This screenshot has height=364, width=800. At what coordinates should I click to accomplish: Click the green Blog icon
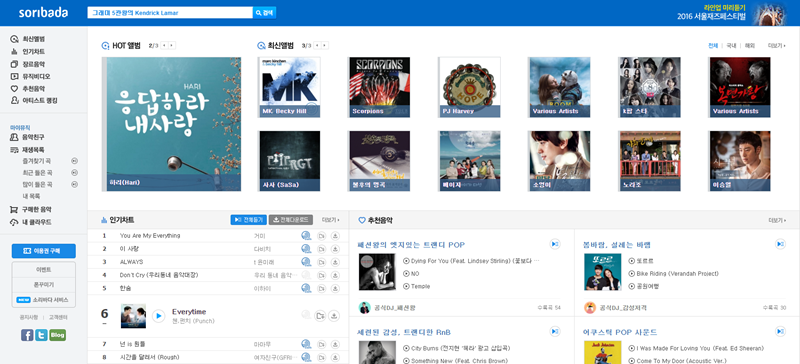[x=57, y=335]
